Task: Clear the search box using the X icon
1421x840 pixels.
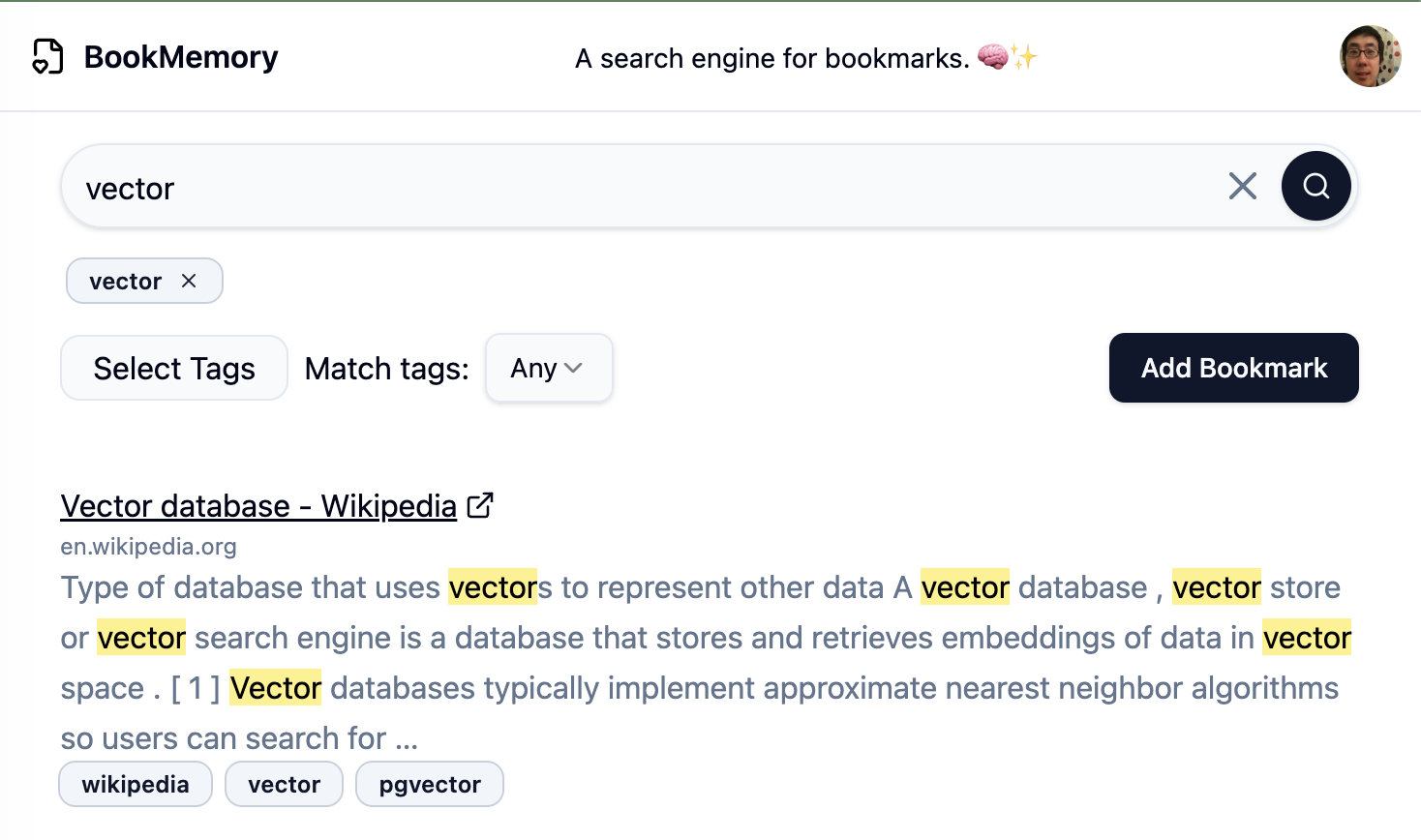Action: click(1242, 186)
